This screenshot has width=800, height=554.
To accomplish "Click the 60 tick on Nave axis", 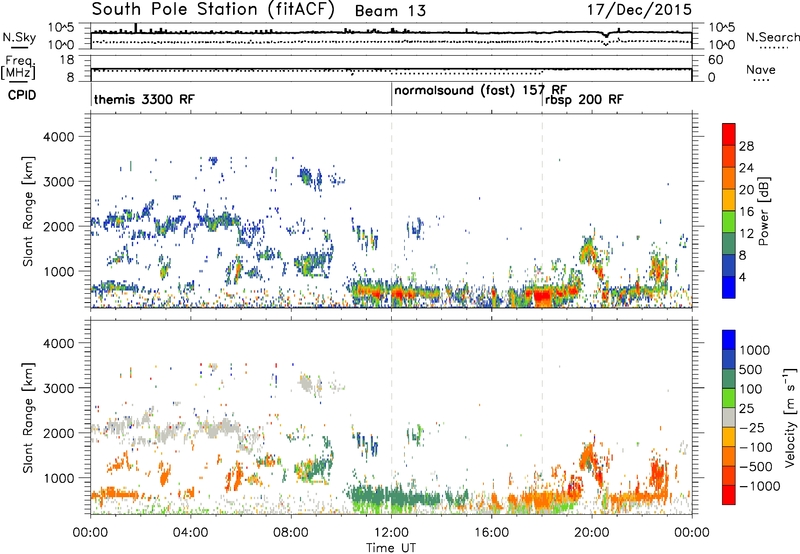I will [x=715, y=60].
